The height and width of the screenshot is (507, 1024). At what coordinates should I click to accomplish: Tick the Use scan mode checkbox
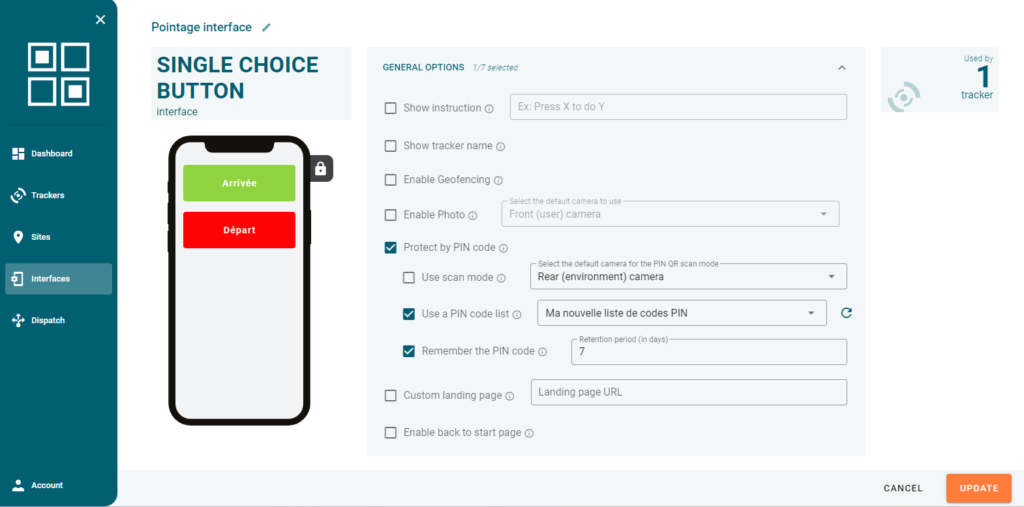coord(409,278)
